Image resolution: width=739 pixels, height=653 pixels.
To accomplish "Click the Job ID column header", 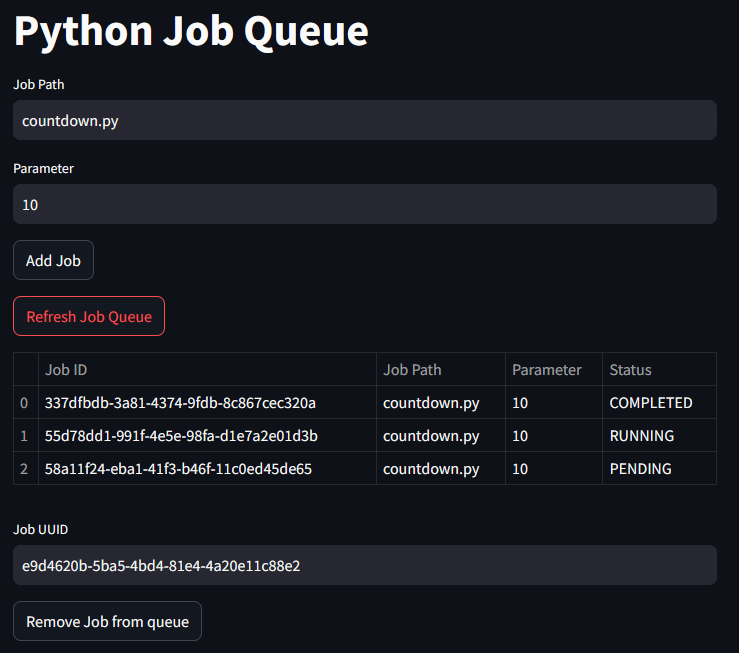I will click(x=207, y=369).
